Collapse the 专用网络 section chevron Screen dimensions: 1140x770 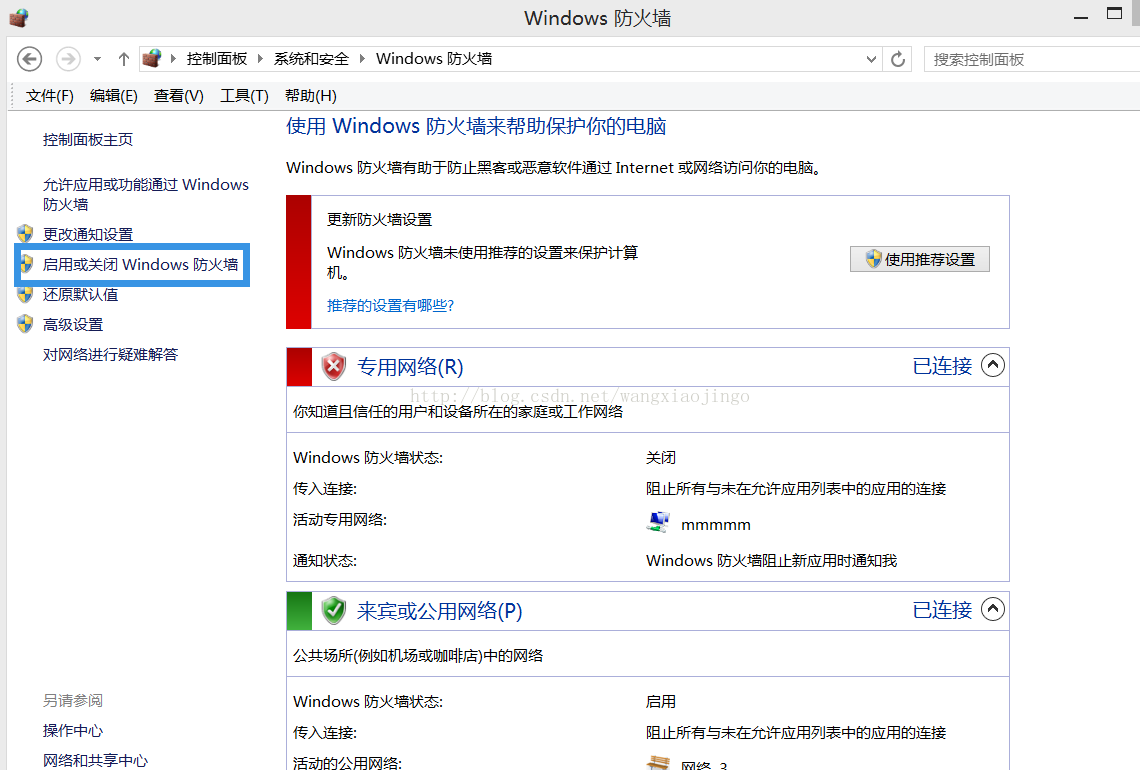coord(993,365)
